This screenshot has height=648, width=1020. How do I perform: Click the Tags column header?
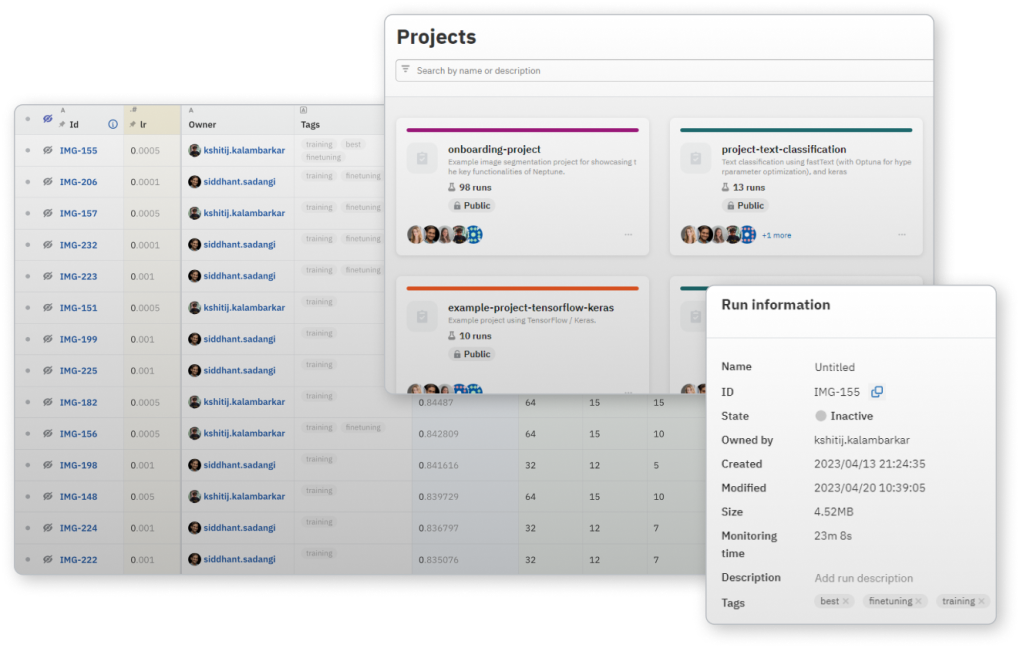coord(311,125)
